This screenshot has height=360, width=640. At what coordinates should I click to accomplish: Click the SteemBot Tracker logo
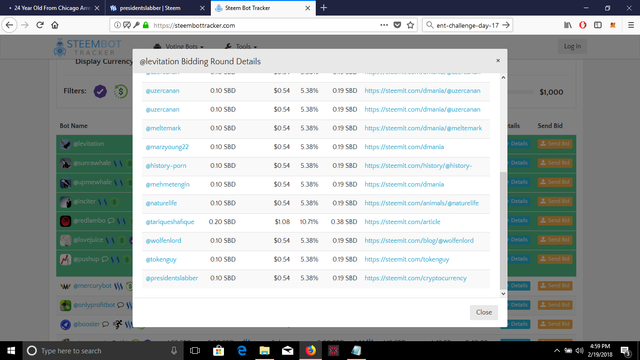87,47
